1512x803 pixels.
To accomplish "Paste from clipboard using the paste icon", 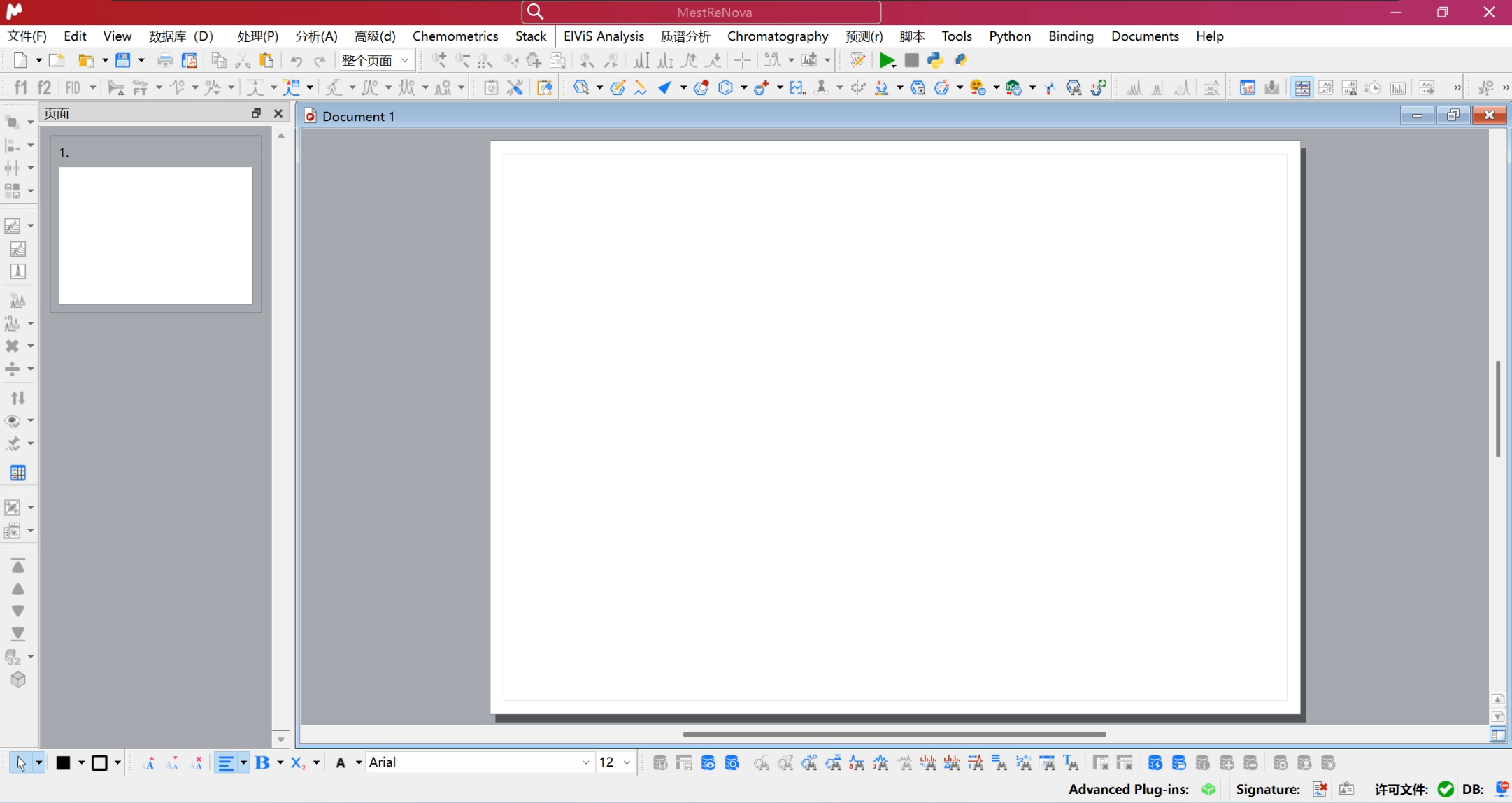I will coord(266,60).
